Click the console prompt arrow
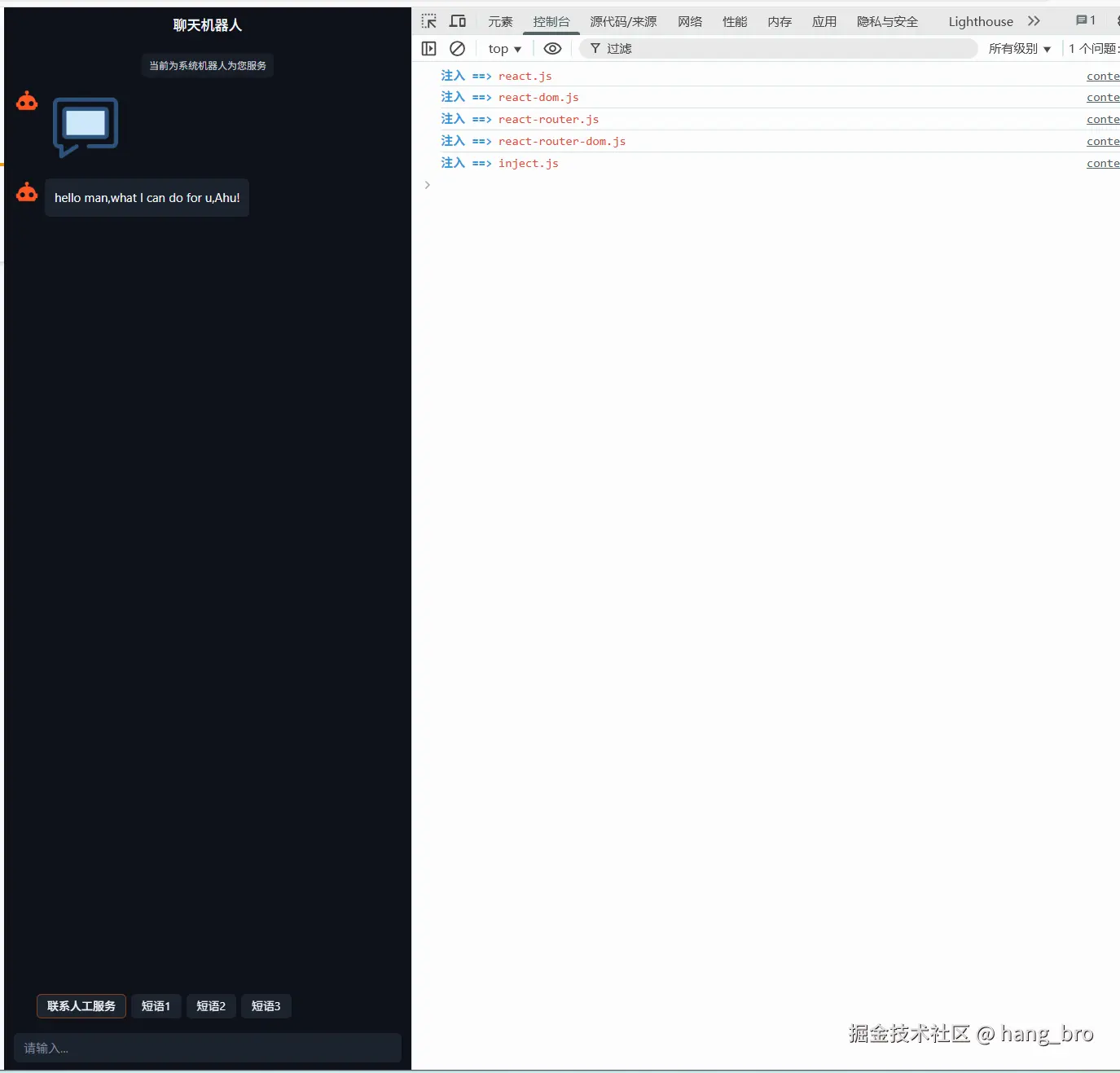This screenshot has height=1073, width=1120. [x=427, y=185]
